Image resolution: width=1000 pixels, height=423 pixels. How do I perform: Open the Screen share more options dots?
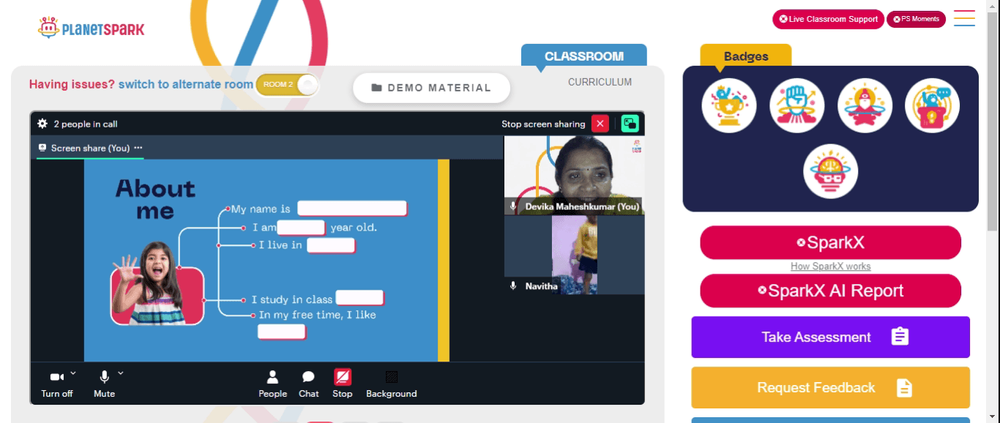click(x=138, y=148)
